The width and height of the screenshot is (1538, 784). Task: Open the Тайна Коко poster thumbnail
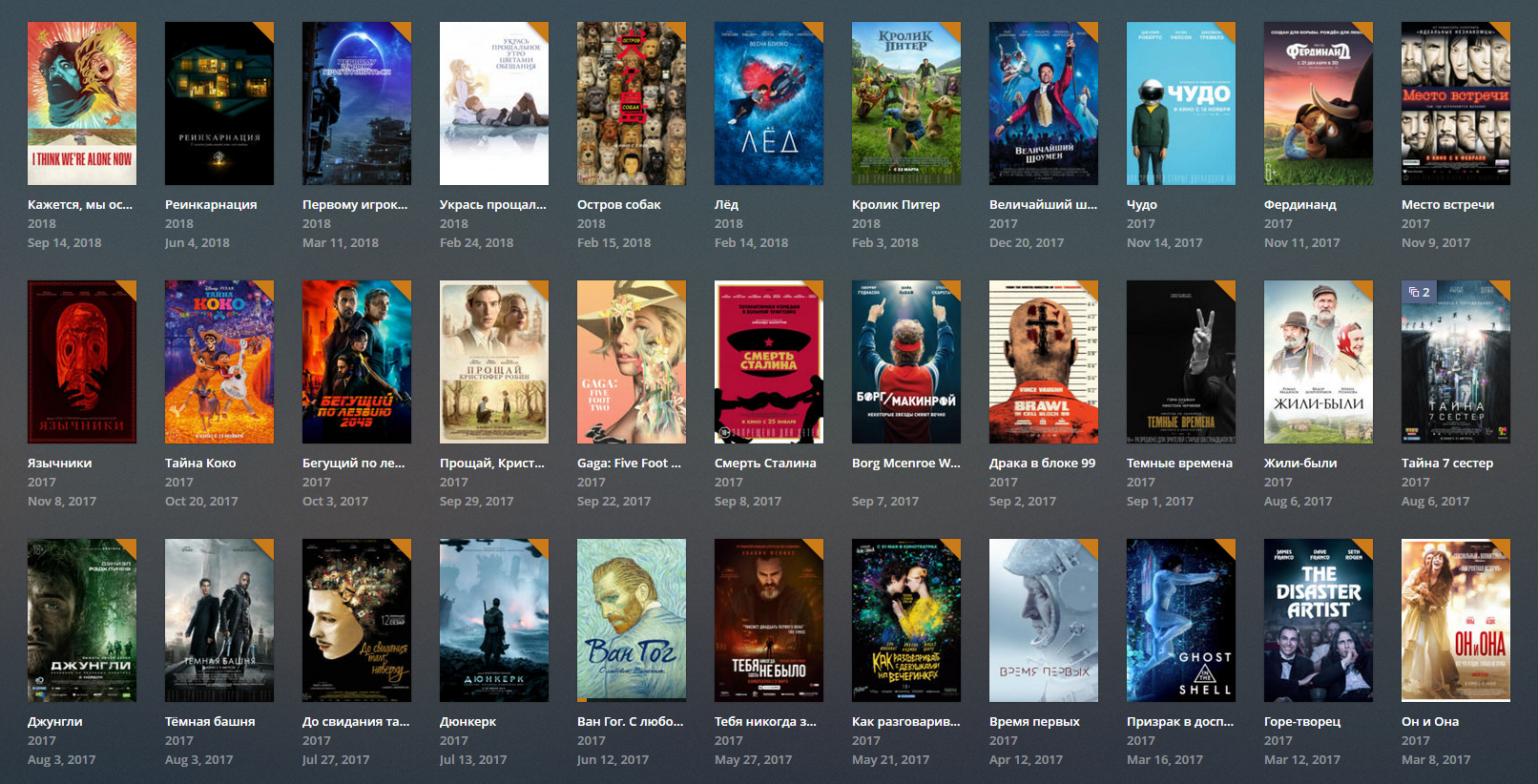(218, 361)
